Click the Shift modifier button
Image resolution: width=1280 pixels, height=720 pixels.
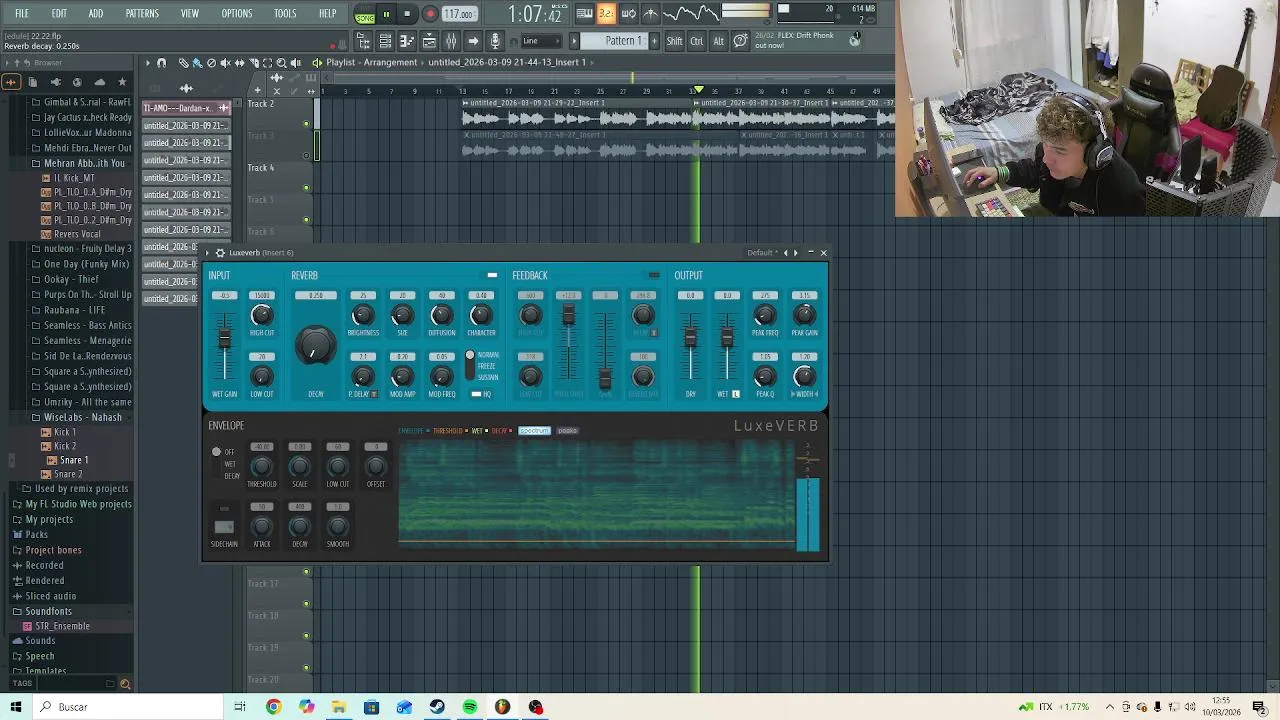pos(674,41)
